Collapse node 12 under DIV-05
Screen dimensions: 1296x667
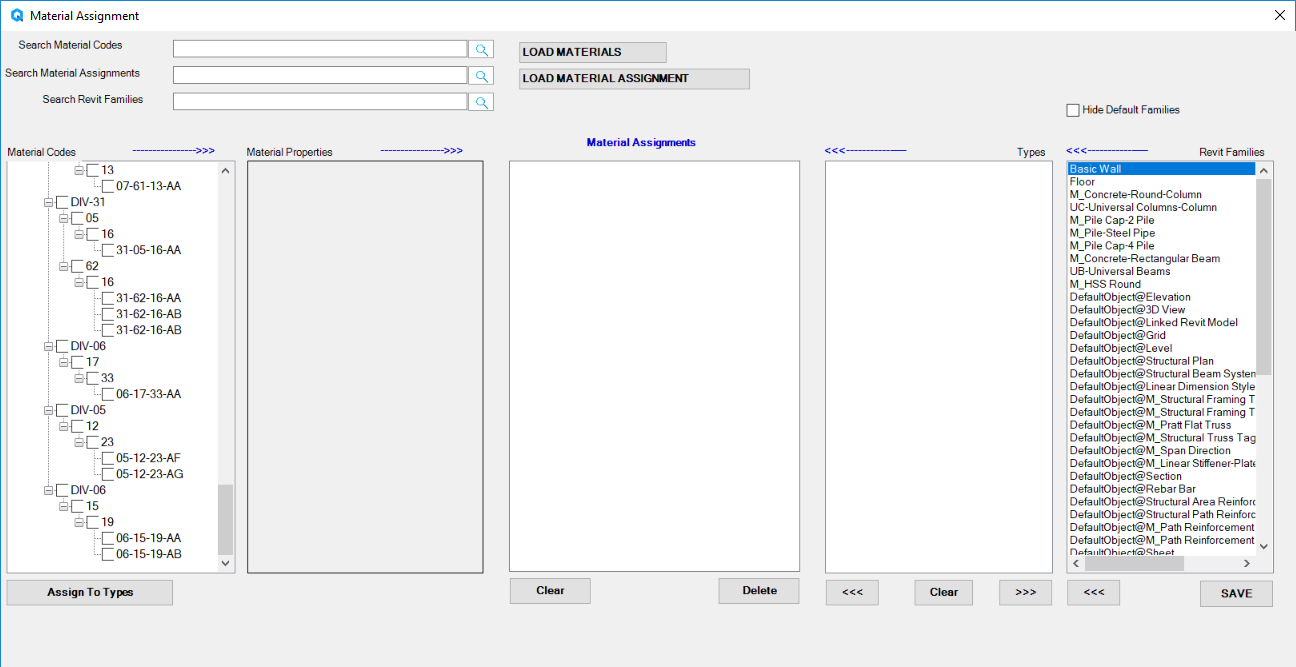click(x=63, y=426)
